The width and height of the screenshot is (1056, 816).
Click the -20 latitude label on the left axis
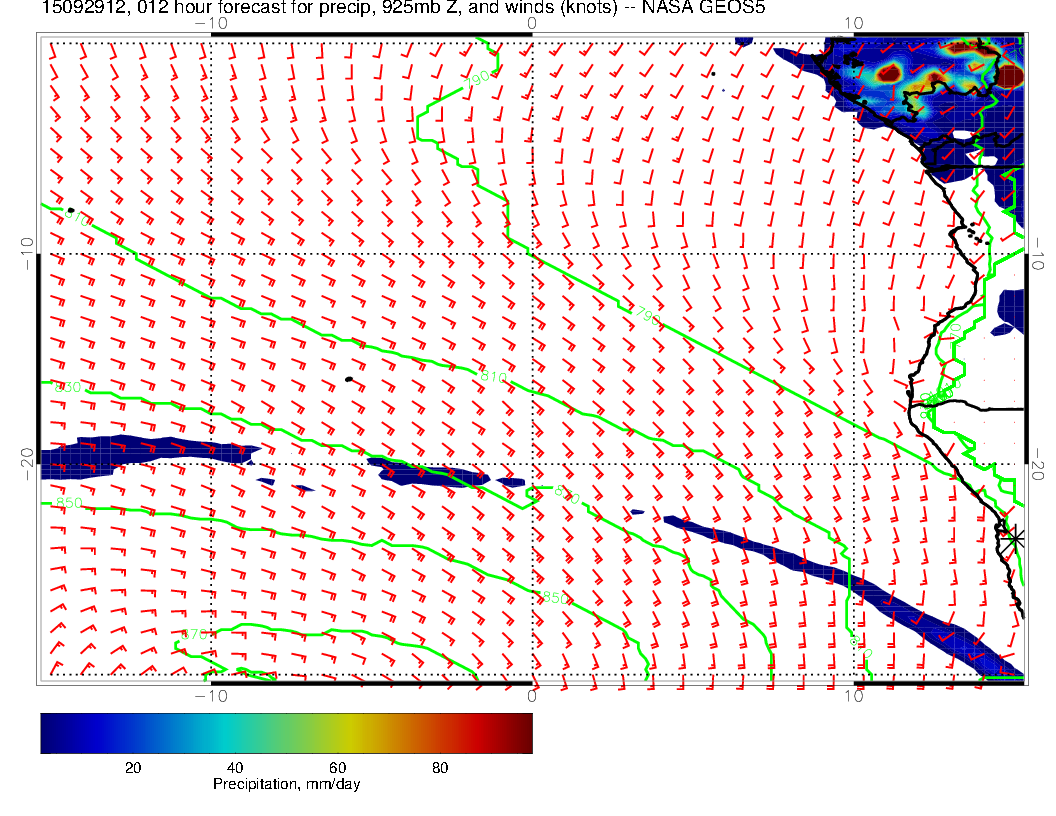coord(26,464)
